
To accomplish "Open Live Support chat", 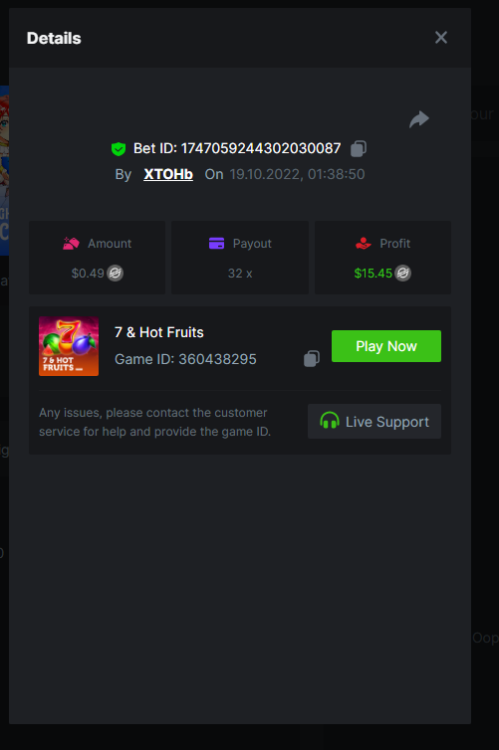I will pos(374,421).
